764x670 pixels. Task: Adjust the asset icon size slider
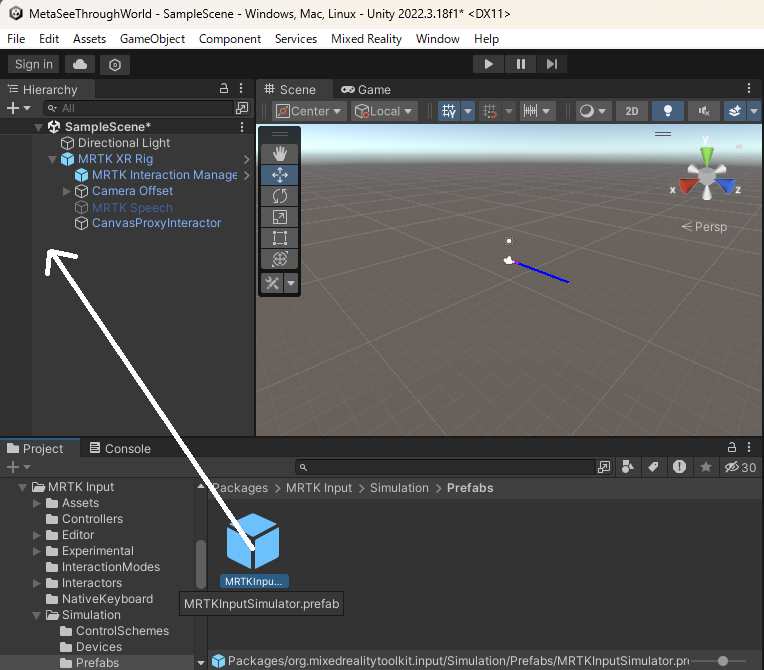coord(723,661)
